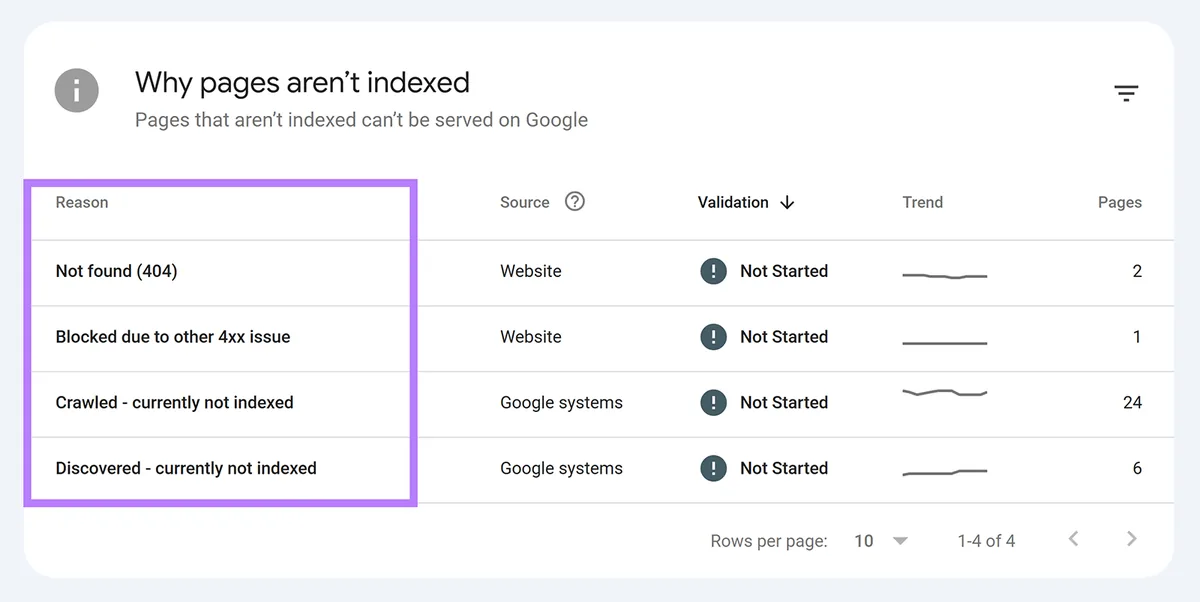The width and height of the screenshot is (1200, 602).
Task: Click warning icon in Discovered row
Action: (713, 468)
